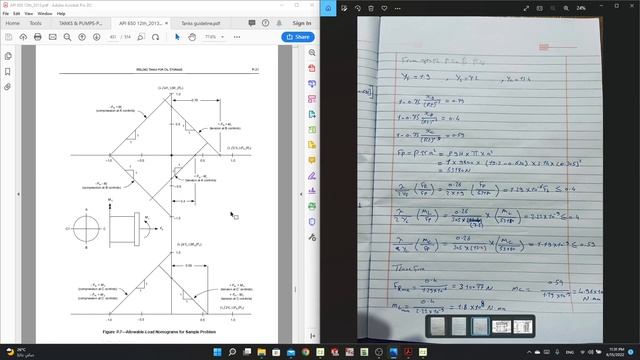Select the arrow Selection tool

pyautogui.click(x=177, y=37)
